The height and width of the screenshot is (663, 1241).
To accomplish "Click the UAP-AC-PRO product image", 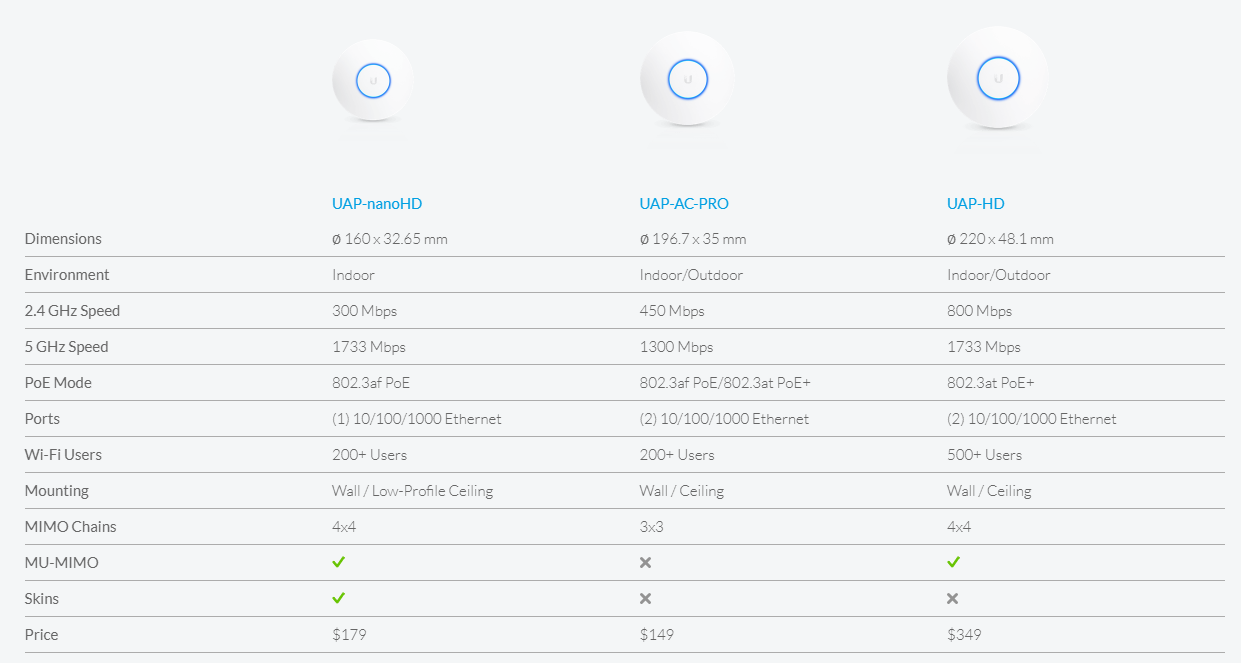I will coord(687,78).
